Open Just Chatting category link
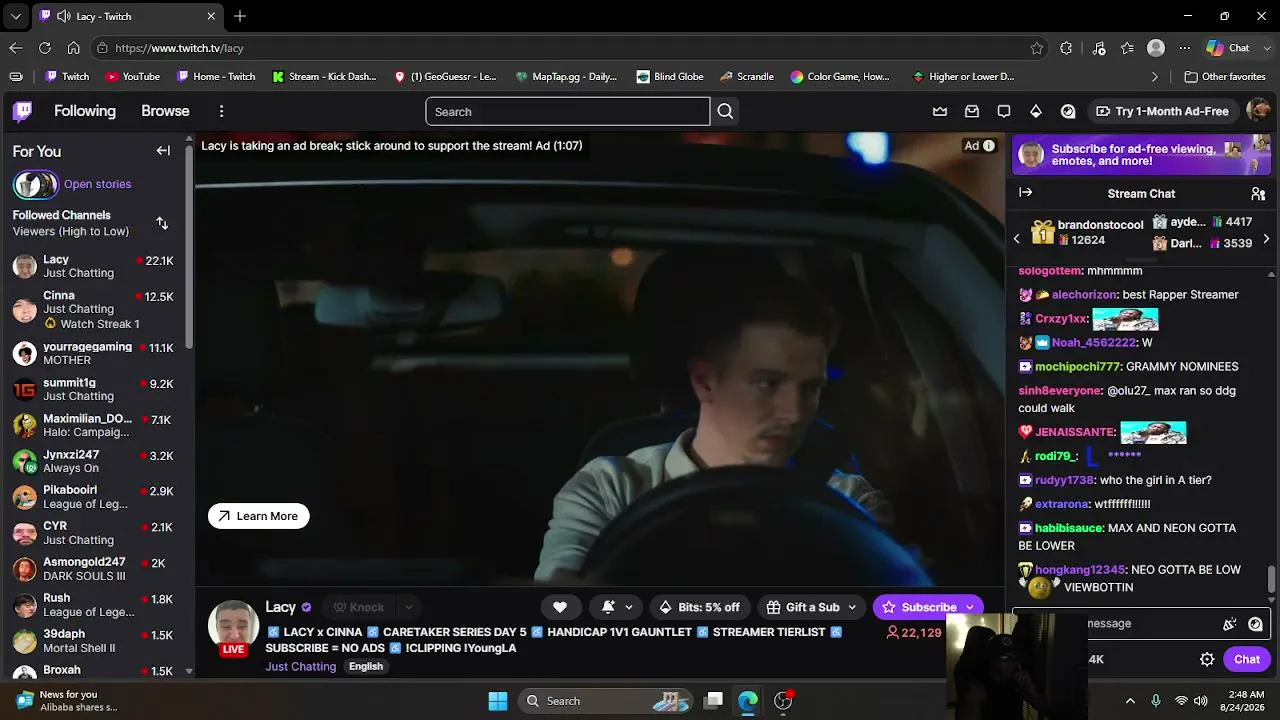Viewport: 1280px width, 720px height. point(300,667)
